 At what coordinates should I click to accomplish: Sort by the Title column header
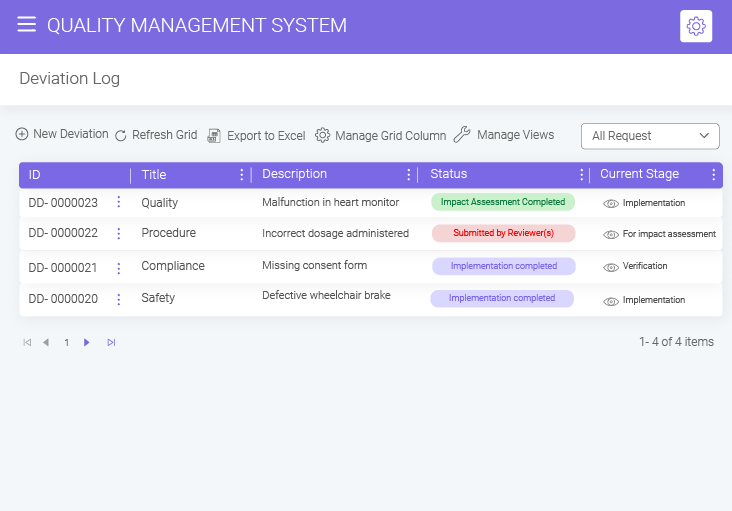click(154, 175)
